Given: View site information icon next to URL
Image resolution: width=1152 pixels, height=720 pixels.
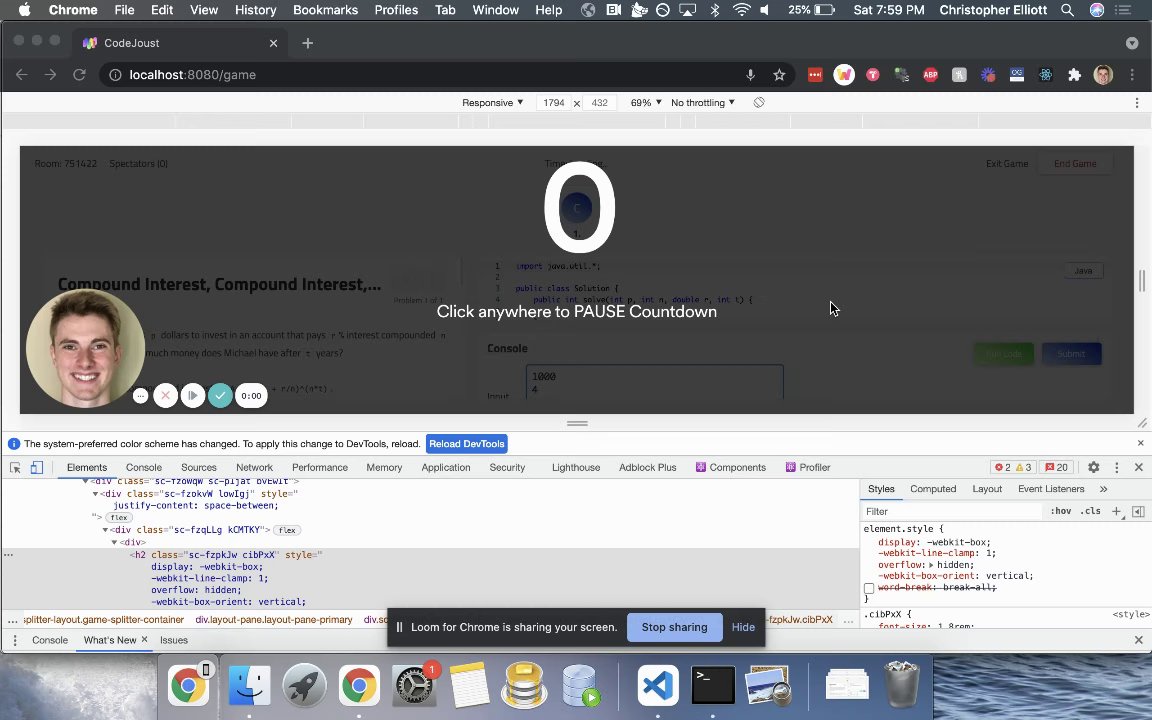Looking at the screenshot, I should (115, 75).
